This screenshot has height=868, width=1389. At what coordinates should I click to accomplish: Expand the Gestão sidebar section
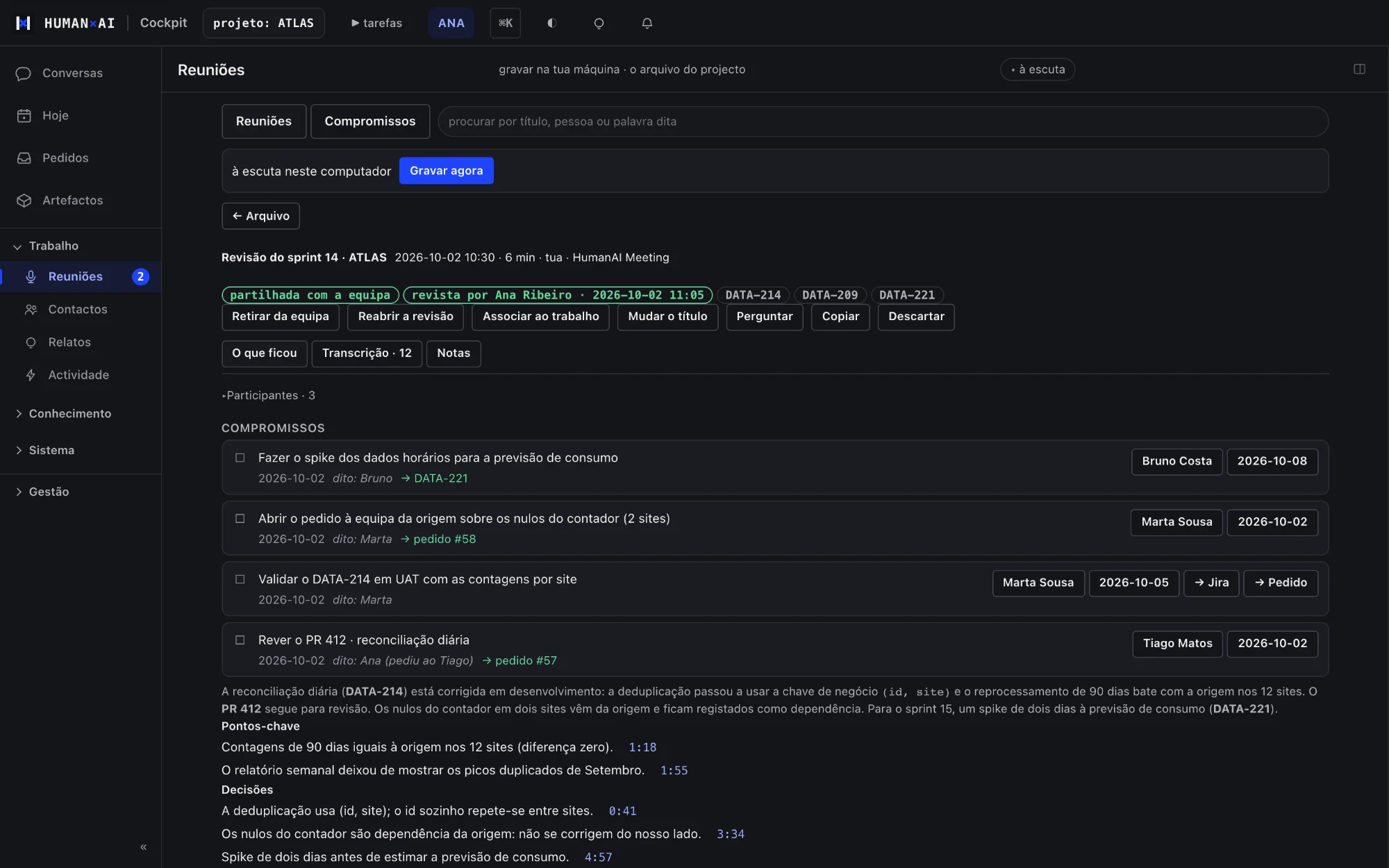[42, 492]
